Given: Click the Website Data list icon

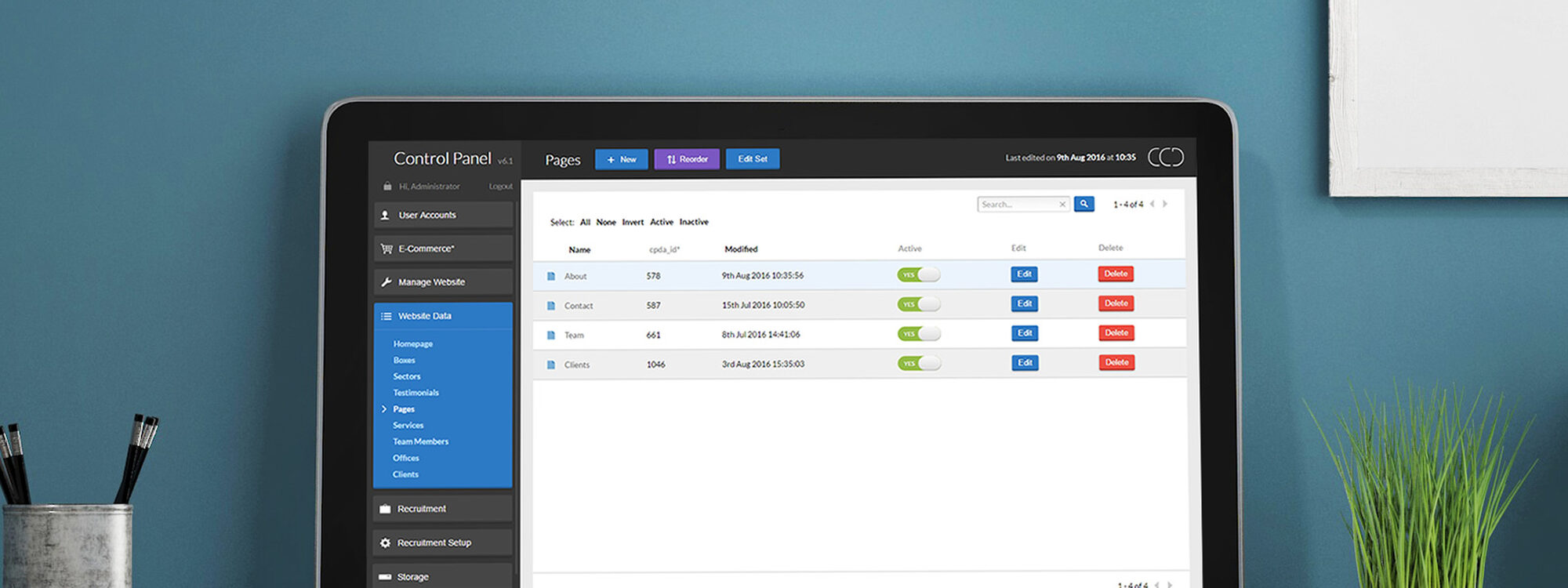Looking at the screenshot, I should point(386,316).
